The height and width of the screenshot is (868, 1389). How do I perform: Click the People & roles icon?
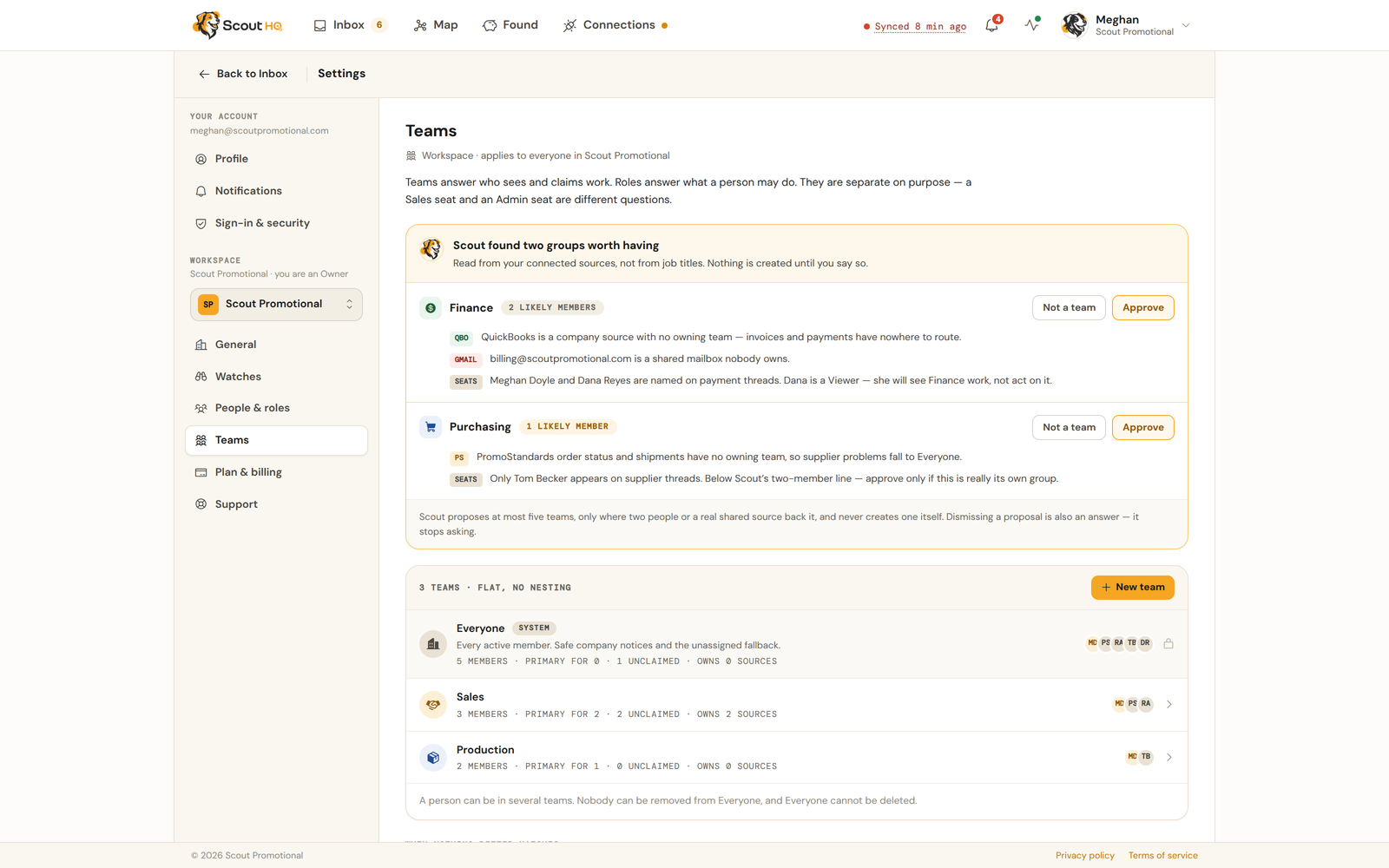pos(201,408)
